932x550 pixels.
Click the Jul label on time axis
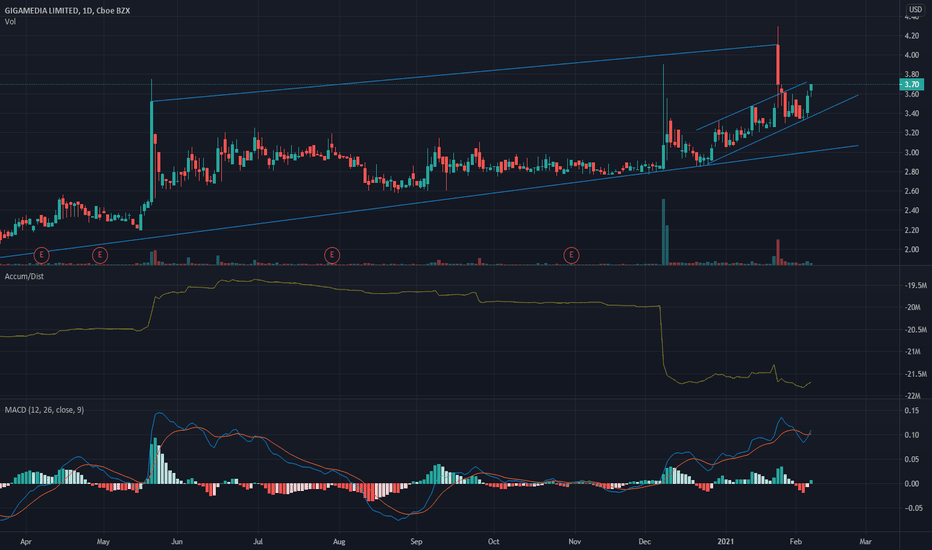pyautogui.click(x=258, y=542)
